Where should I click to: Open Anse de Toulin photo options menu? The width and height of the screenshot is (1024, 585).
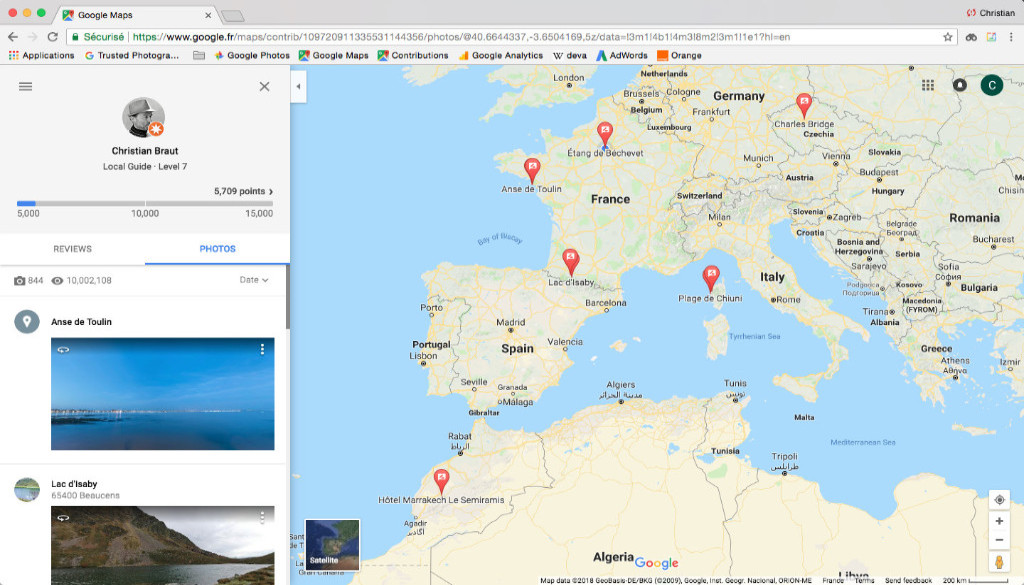click(x=262, y=349)
